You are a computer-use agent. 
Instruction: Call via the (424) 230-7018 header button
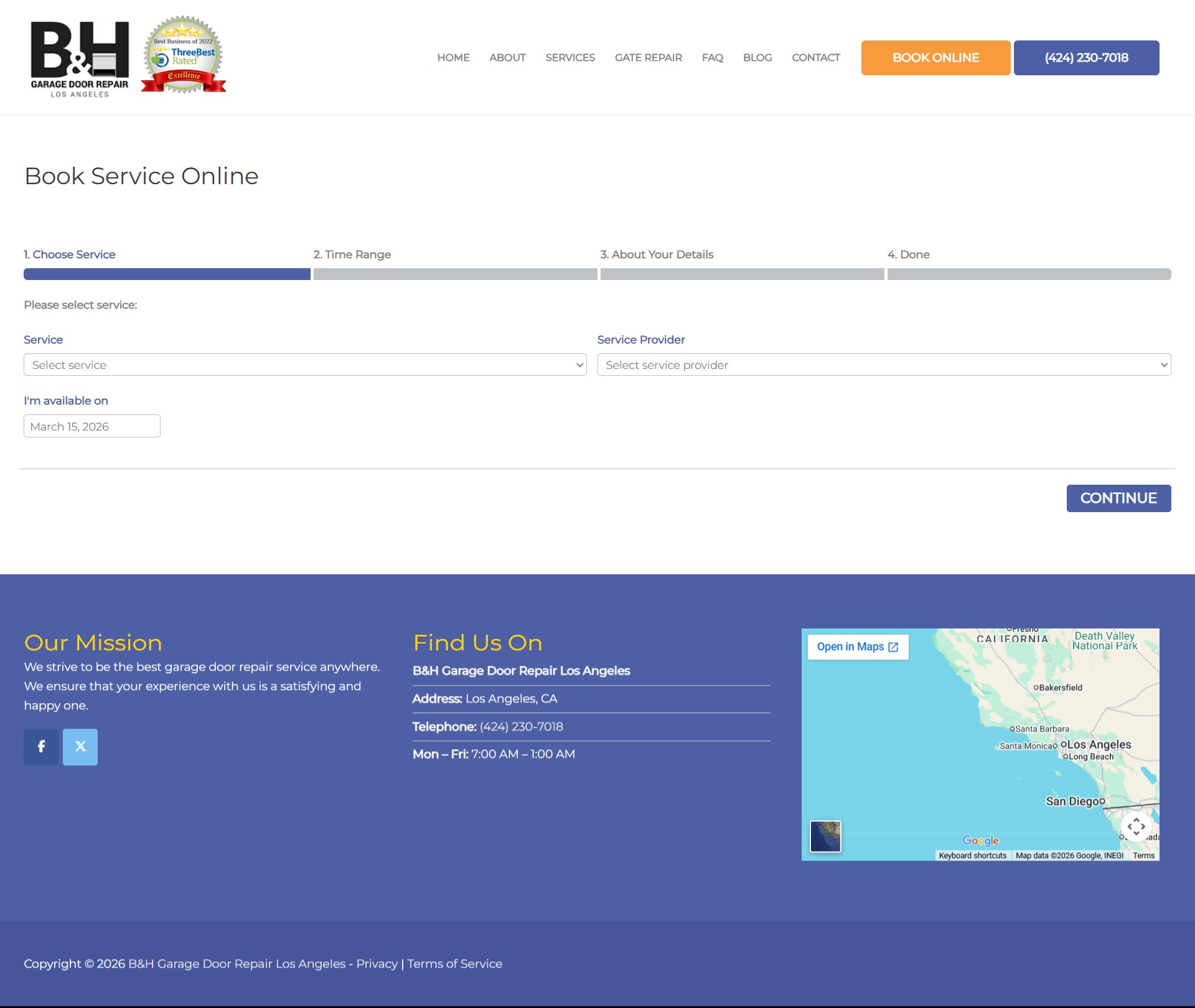coord(1086,58)
